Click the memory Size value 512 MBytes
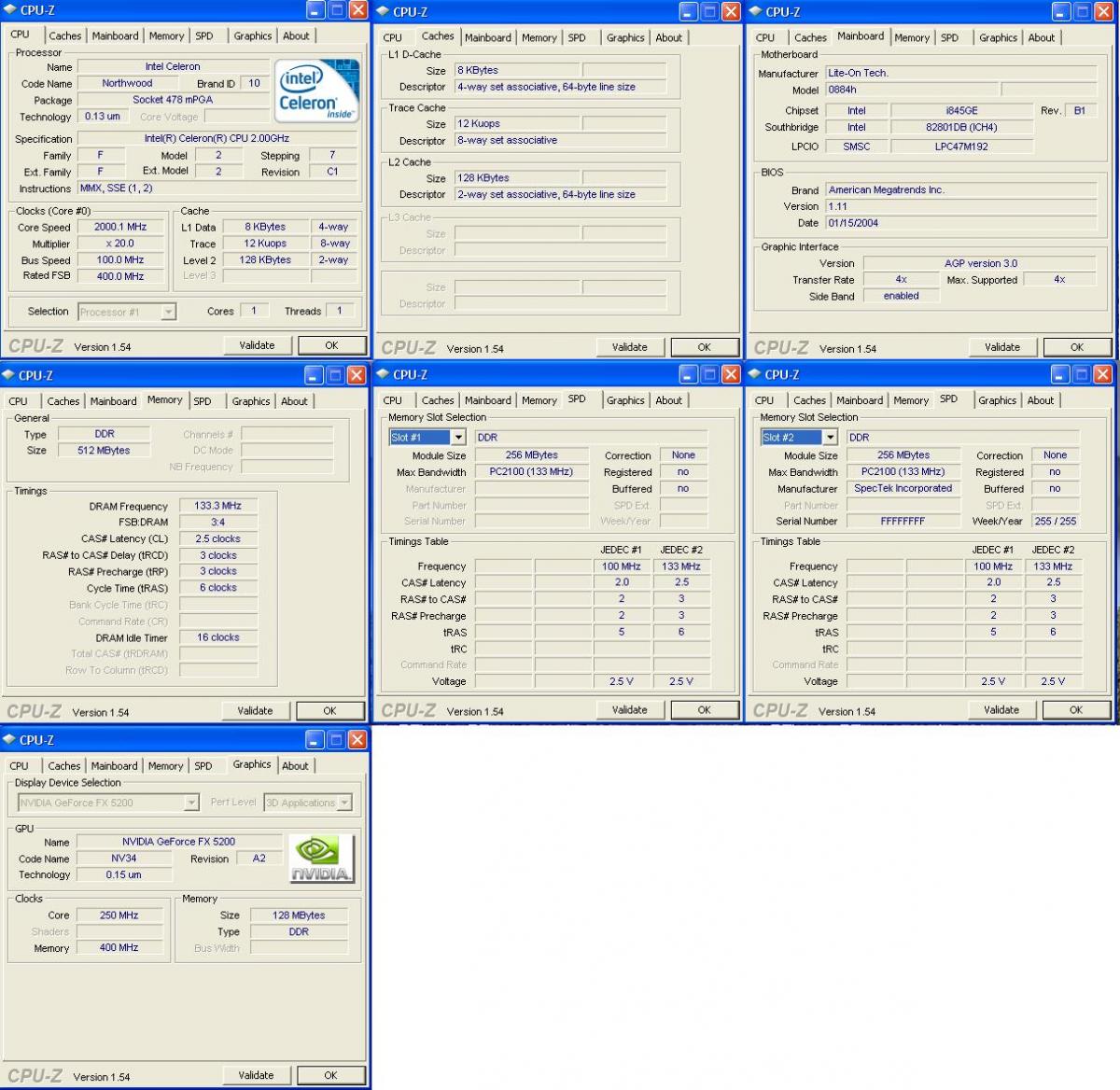This screenshot has width=1120, height=1090. coord(105,450)
